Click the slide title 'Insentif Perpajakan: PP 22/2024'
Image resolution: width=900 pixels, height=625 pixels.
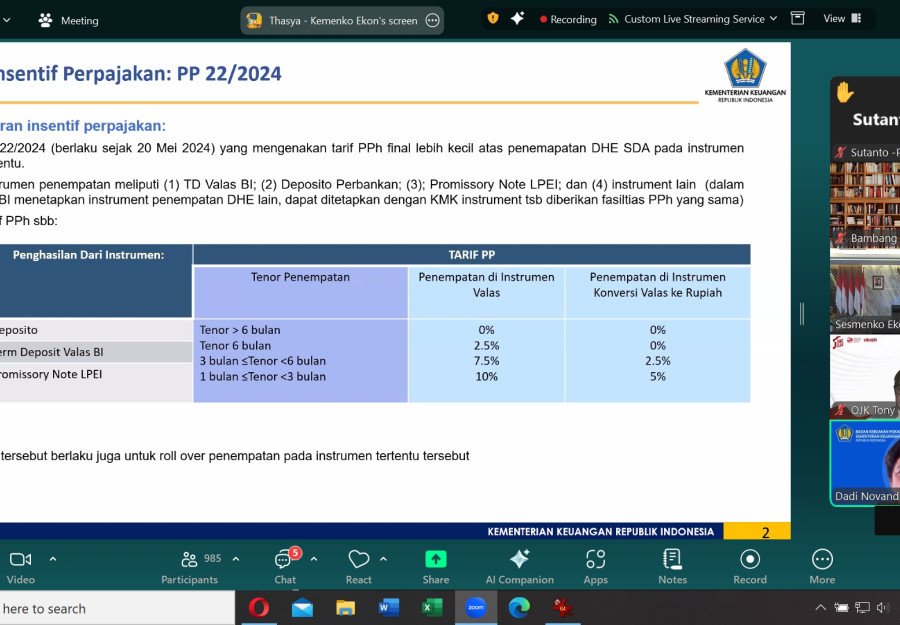pyautogui.click(x=141, y=73)
